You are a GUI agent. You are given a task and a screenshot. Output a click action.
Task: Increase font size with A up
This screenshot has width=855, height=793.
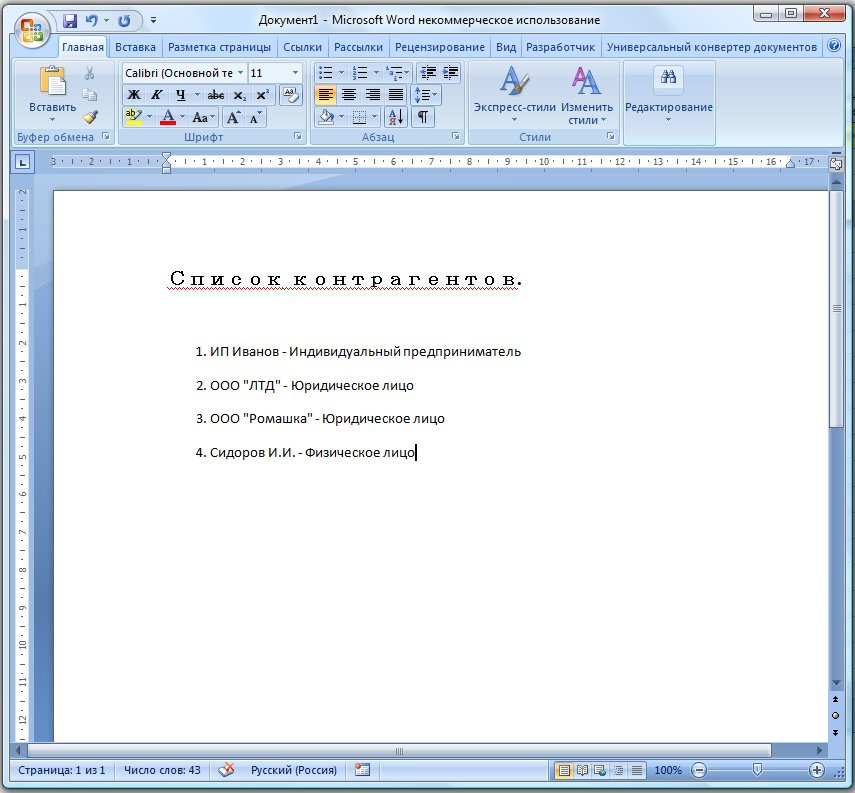click(x=233, y=117)
